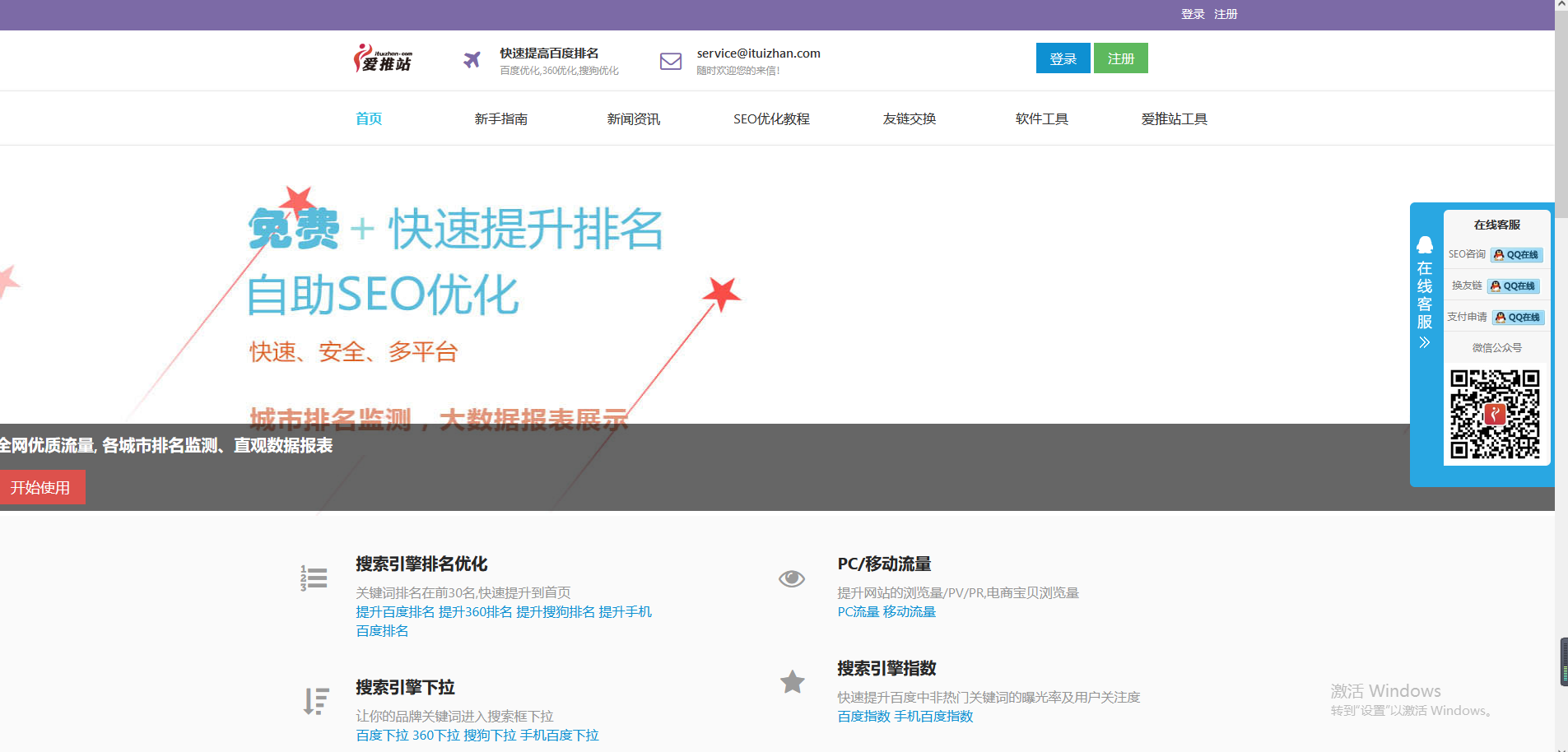
Task: Click the 手机百度指数 link
Action: 933,716
